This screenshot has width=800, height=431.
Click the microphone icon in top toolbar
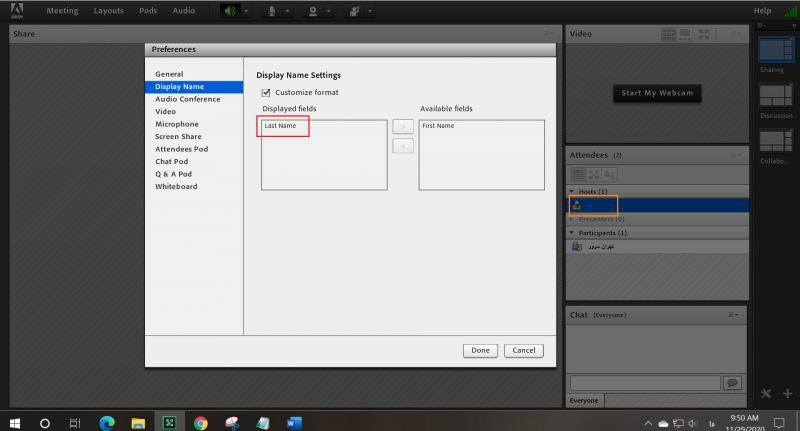270,11
